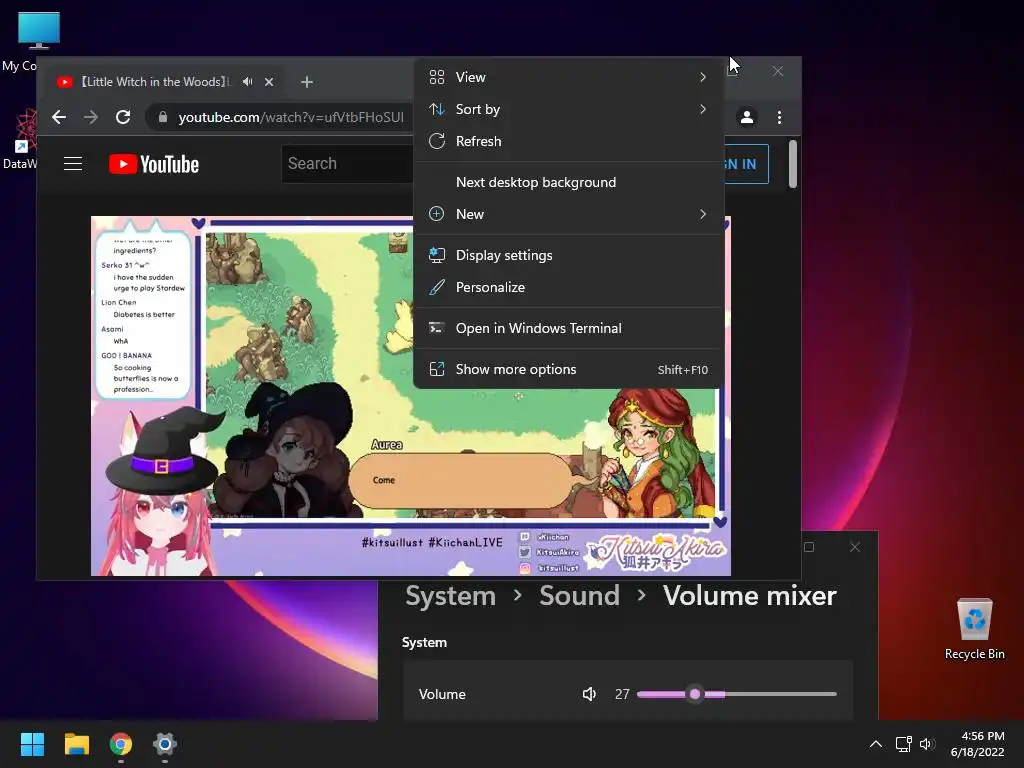Select the Recycle Bin desktop icon
The height and width of the screenshot is (768, 1024).
(x=974, y=629)
